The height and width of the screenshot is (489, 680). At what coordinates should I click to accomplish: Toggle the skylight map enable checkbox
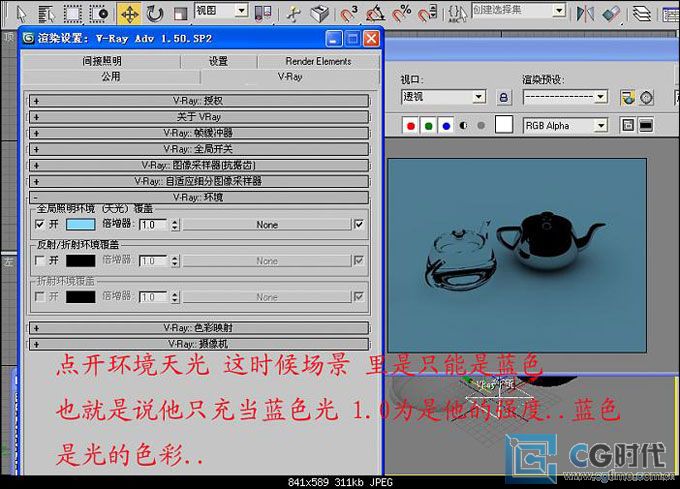click(x=359, y=224)
